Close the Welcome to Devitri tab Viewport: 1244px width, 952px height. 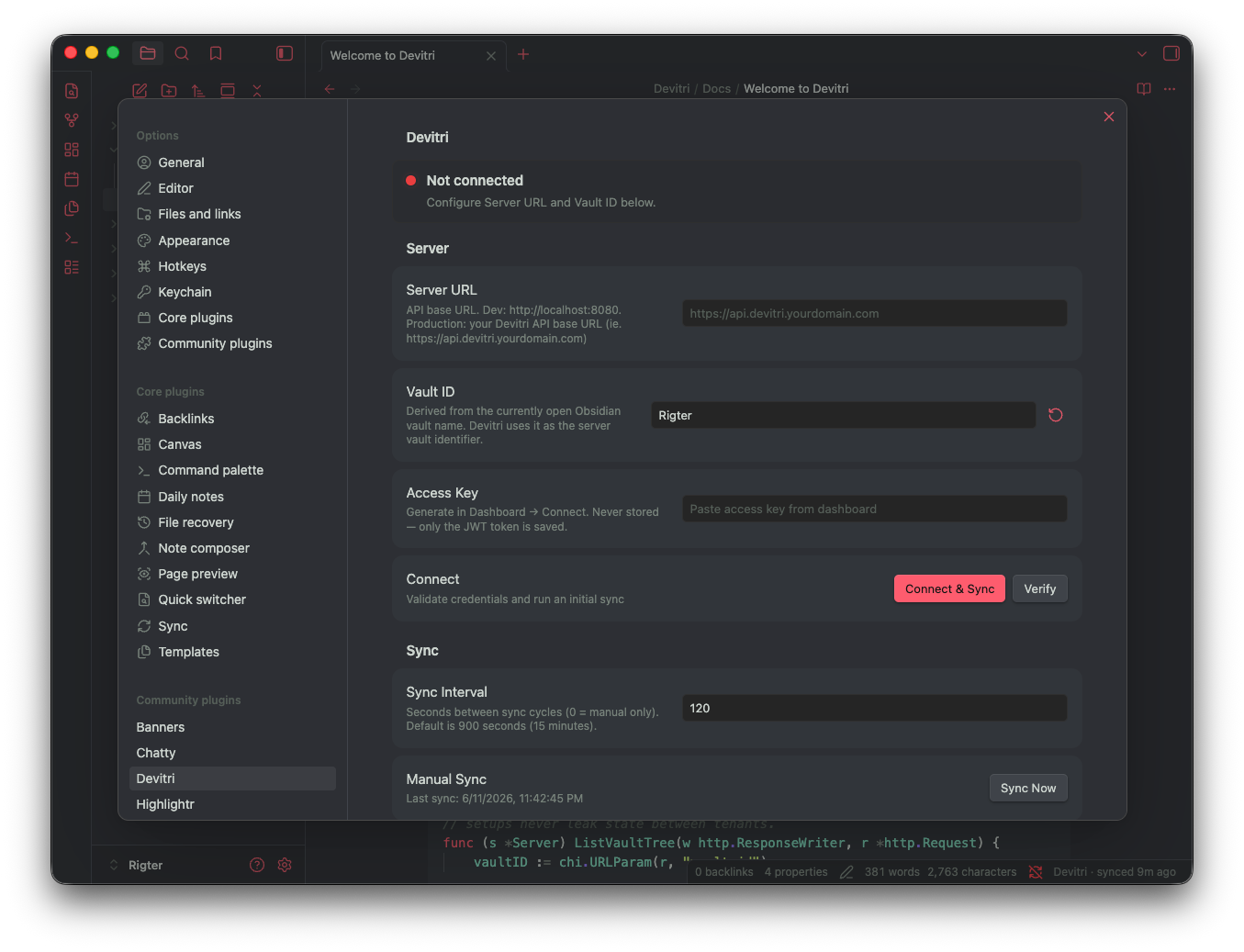pos(491,56)
